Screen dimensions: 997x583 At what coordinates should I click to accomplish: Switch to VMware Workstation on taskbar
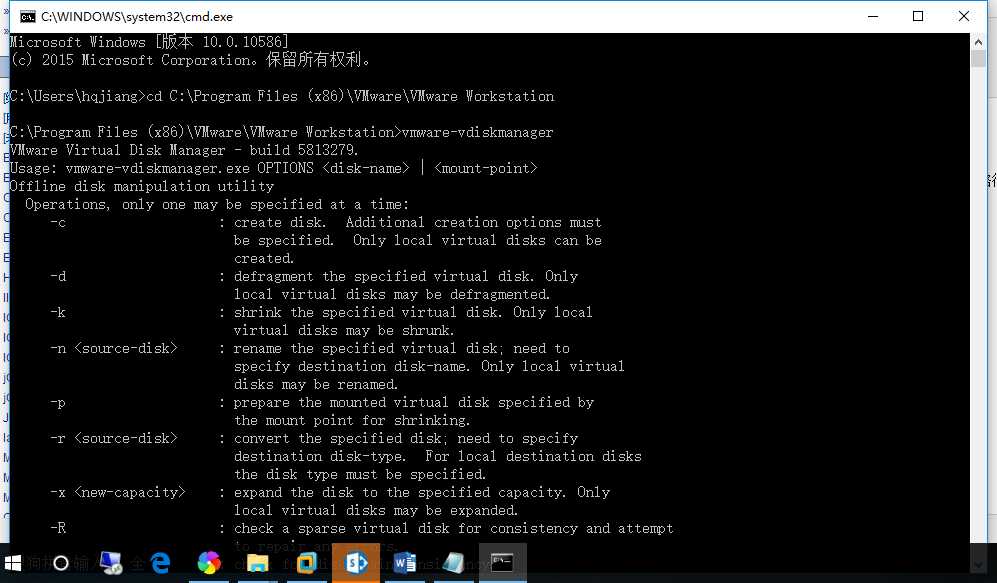[x=306, y=563]
